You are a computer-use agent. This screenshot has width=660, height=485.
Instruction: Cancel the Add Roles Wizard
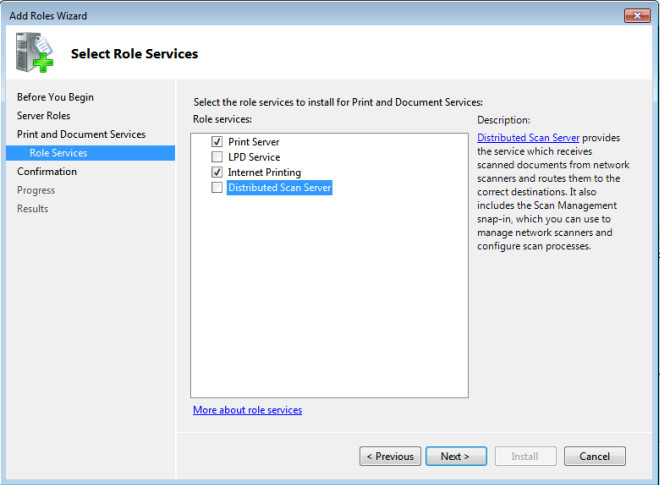point(595,456)
